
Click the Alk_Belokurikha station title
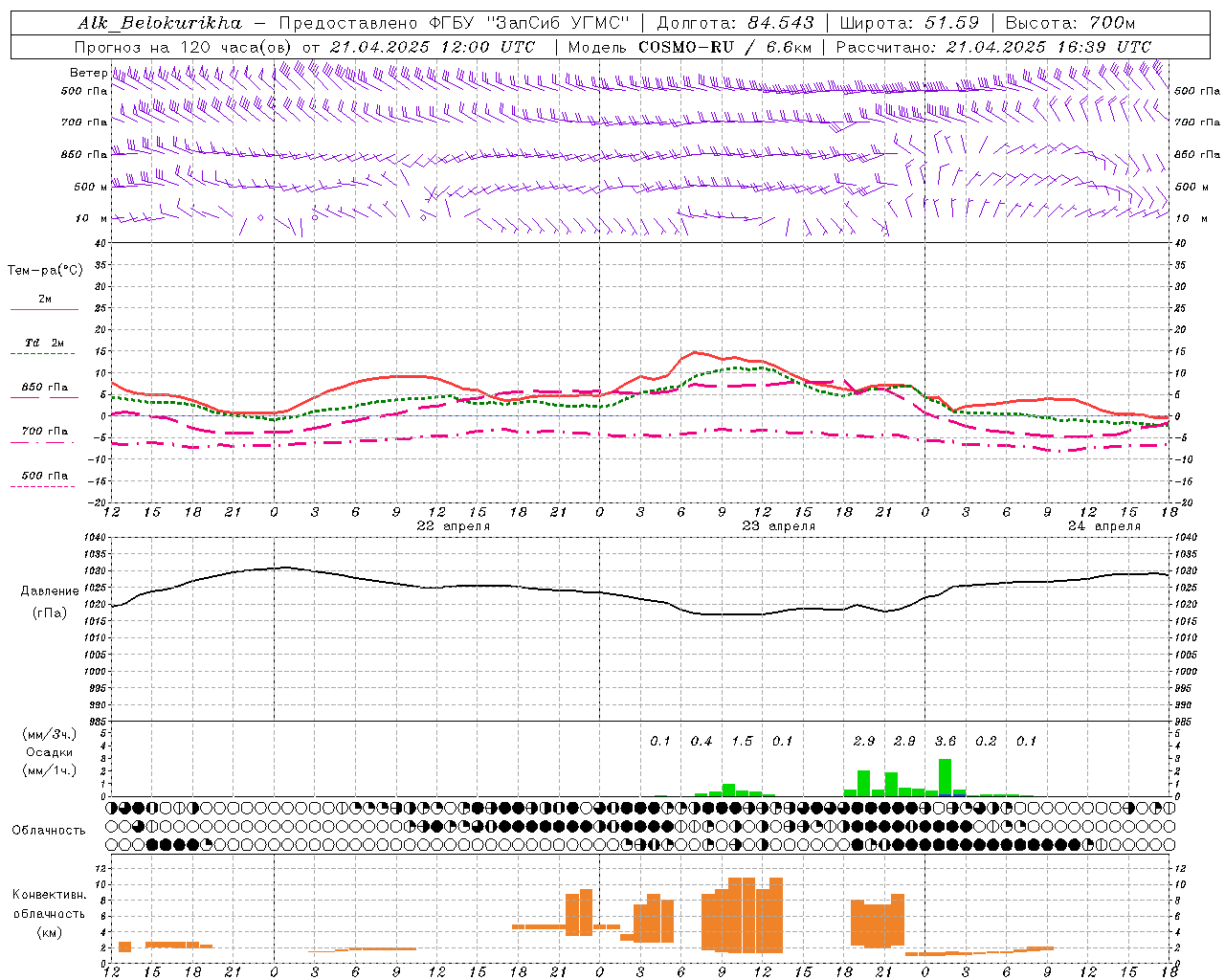160,23
